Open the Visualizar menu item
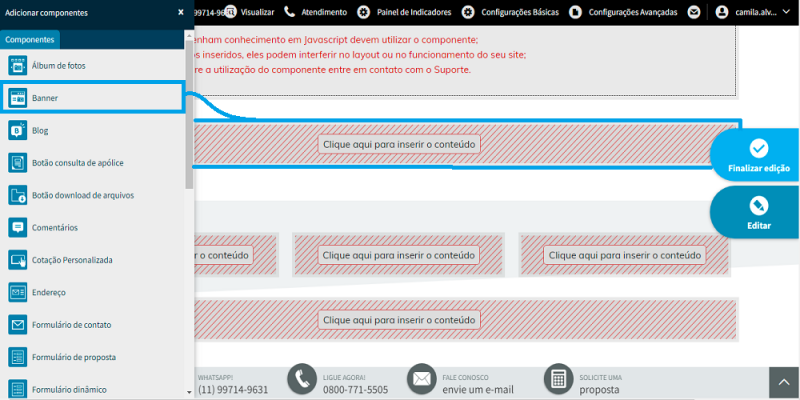The height and width of the screenshot is (400, 800). pos(257,12)
